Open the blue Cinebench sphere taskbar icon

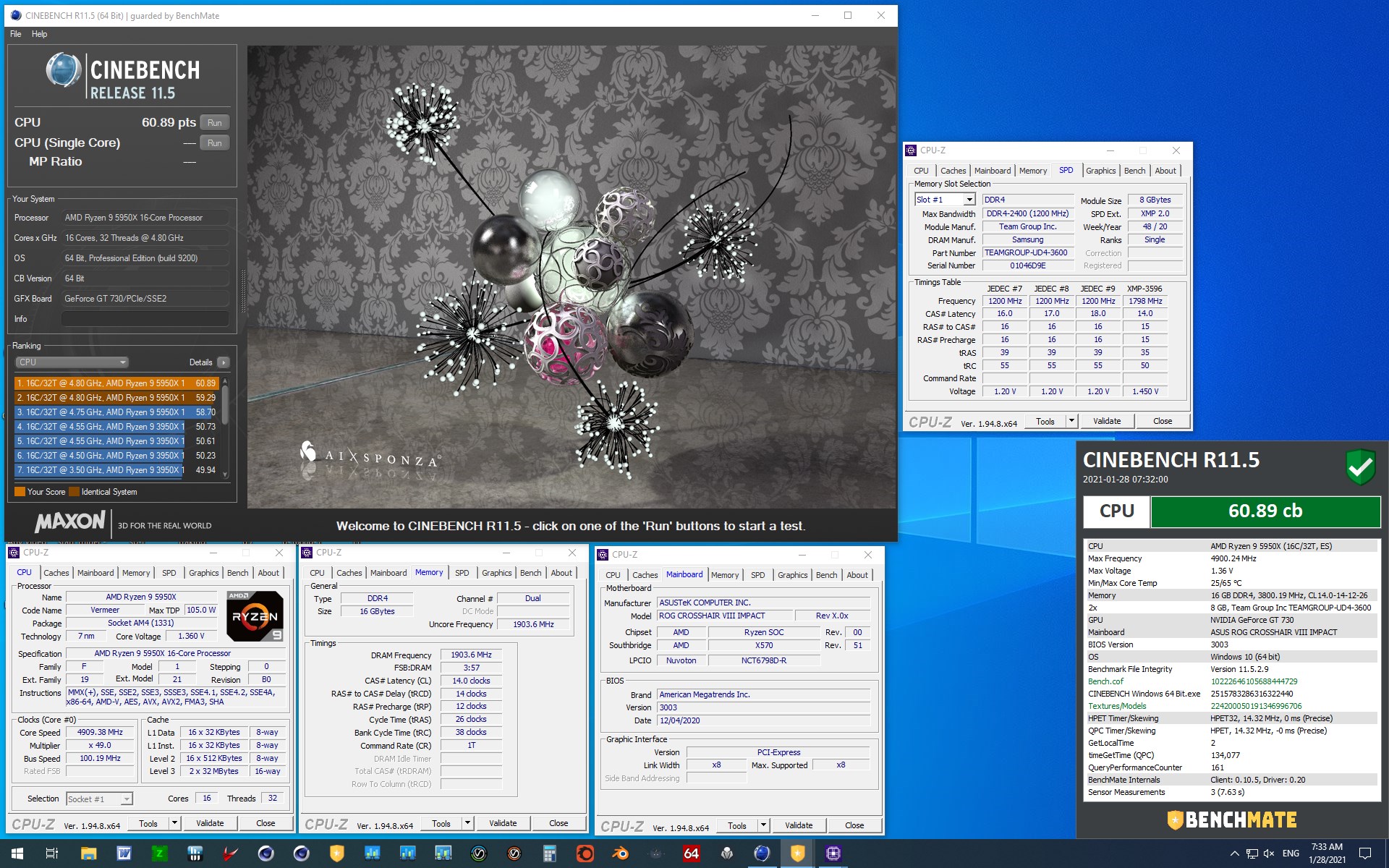(762, 854)
